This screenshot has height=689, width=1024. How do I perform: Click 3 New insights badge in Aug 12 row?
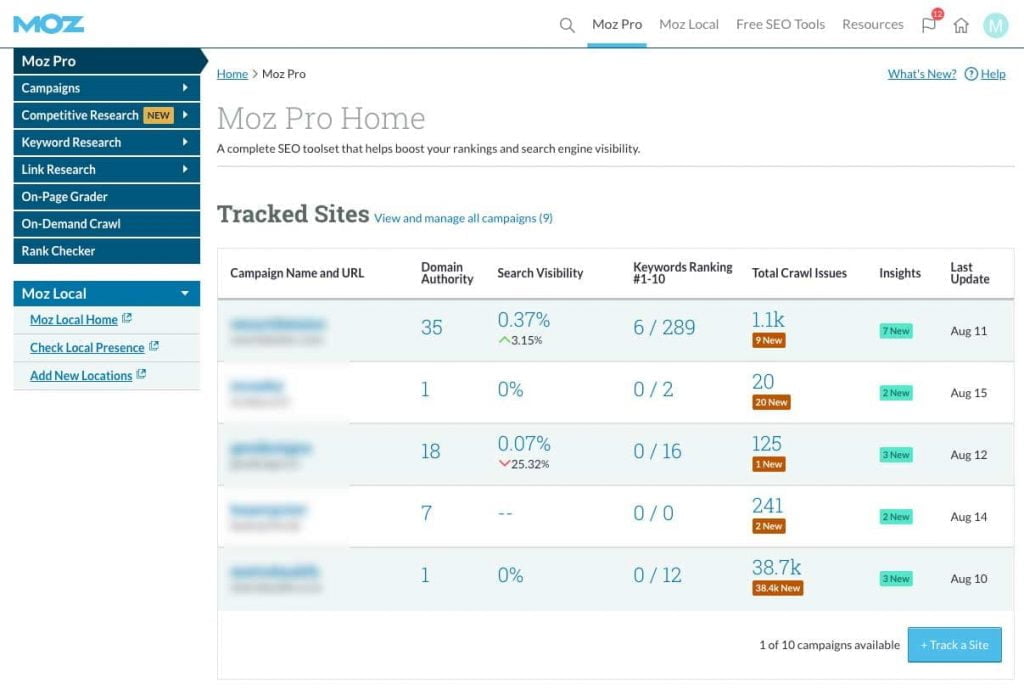coord(895,455)
